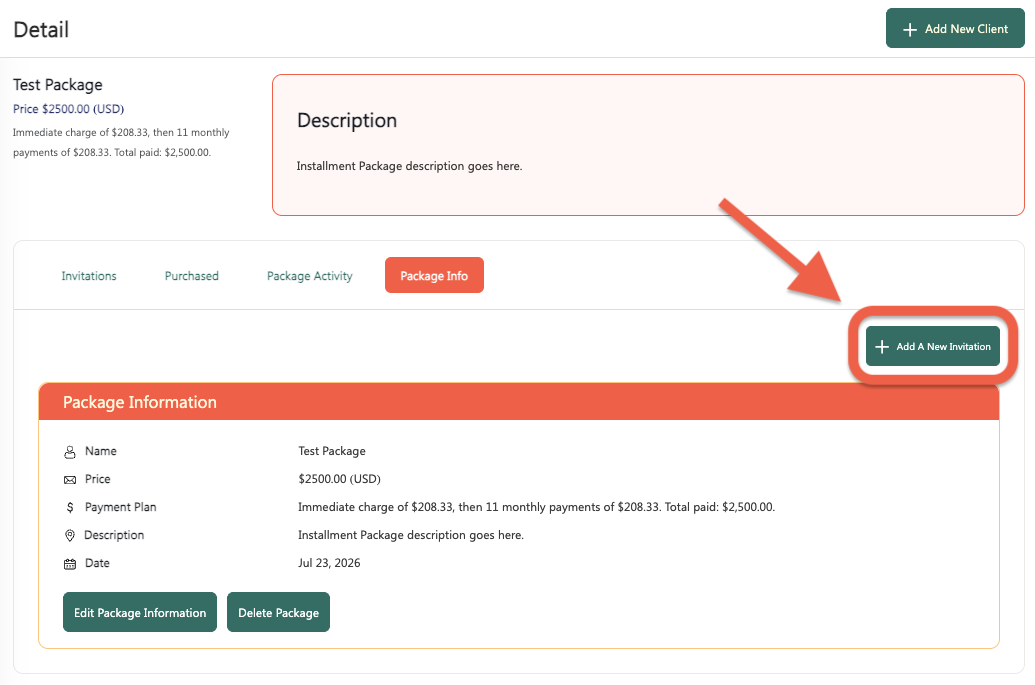Click the Test Package title at top left
Image resolution: width=1035 pixels, height=685 pixels.
click(58, 85)
